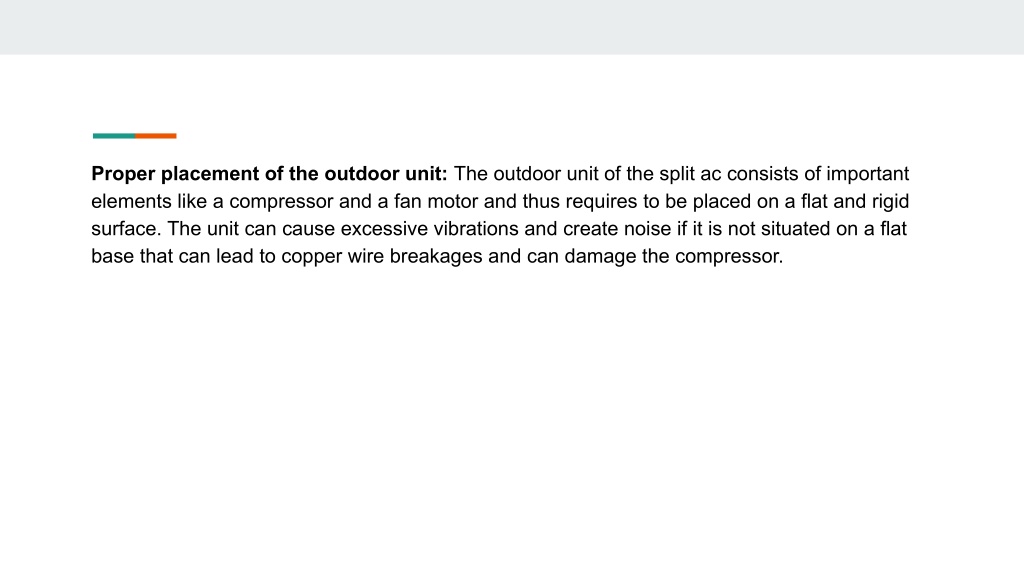Click the word 'excessive' in the third line
1024x576 pixels.
384,229
